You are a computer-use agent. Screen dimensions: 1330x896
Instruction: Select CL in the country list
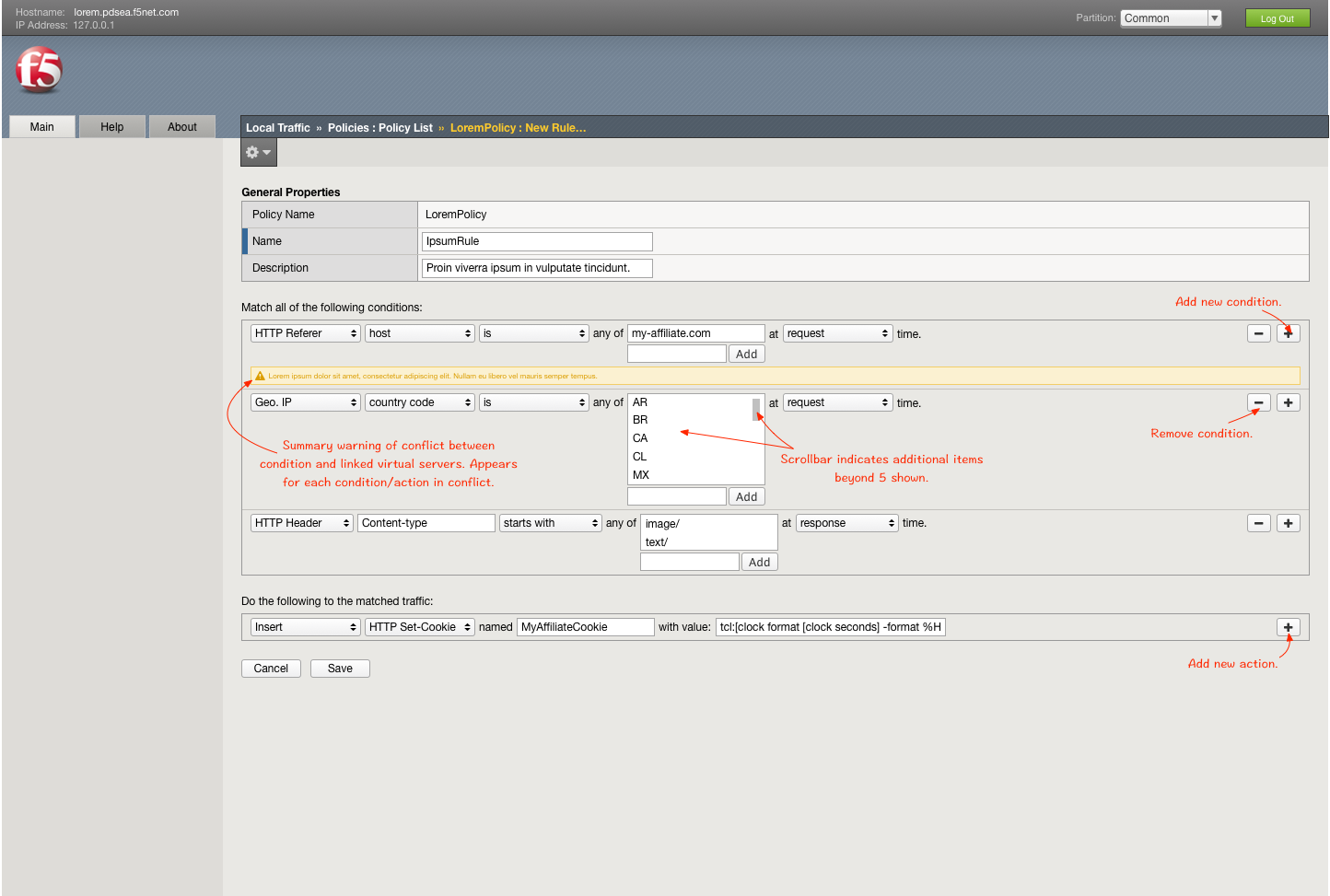[x=640, y=457]
